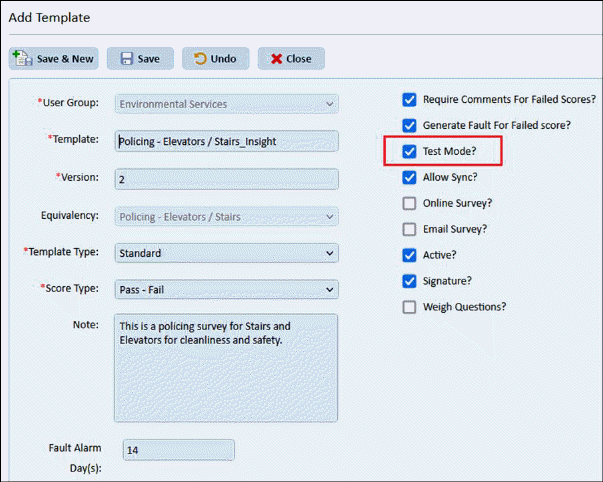The height and width of the screenshot is (482, 603).
Task: Click into the Version field
Action: pyautogui.click(x=227, y=179)
